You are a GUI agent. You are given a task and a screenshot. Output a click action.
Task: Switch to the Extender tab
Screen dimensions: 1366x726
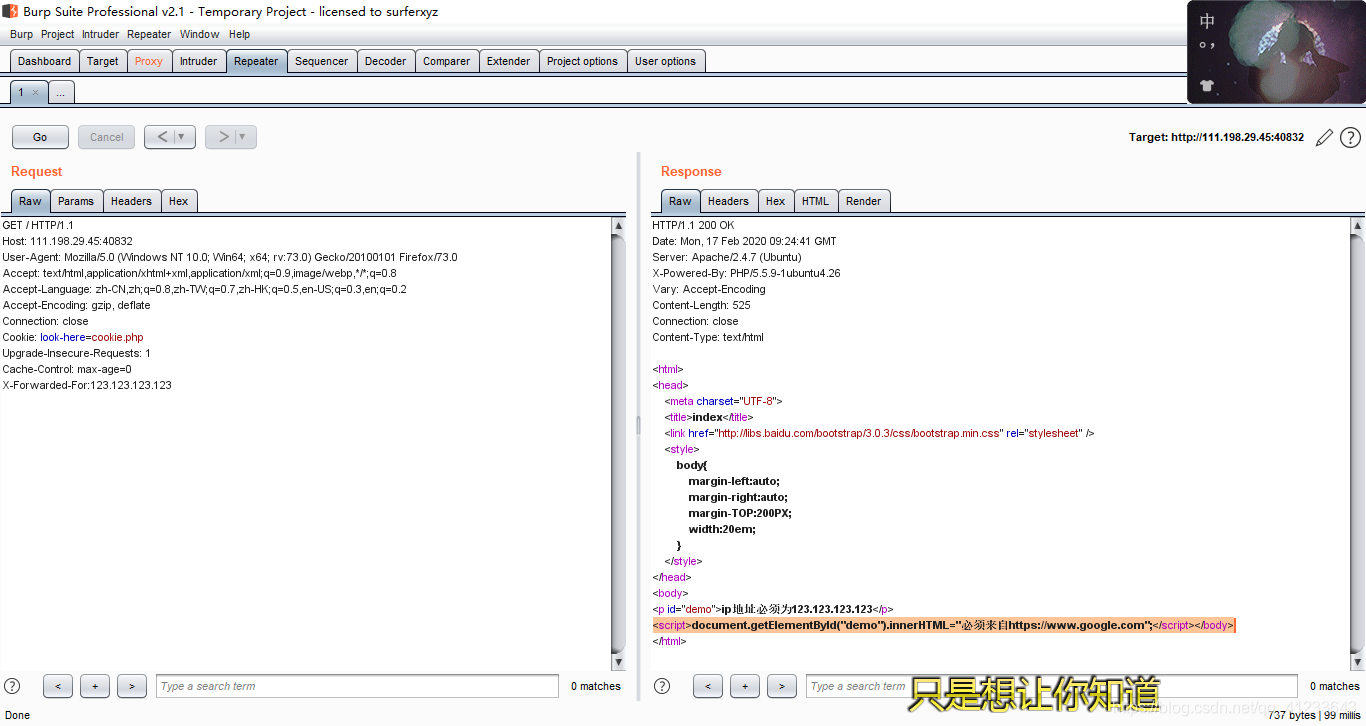508,61
